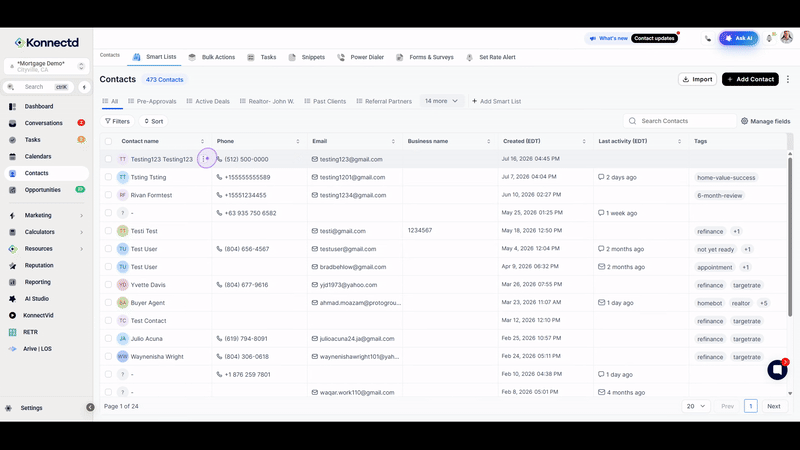
Task: Open the Mortgage Demo account switcher
Action: [46, 66]
